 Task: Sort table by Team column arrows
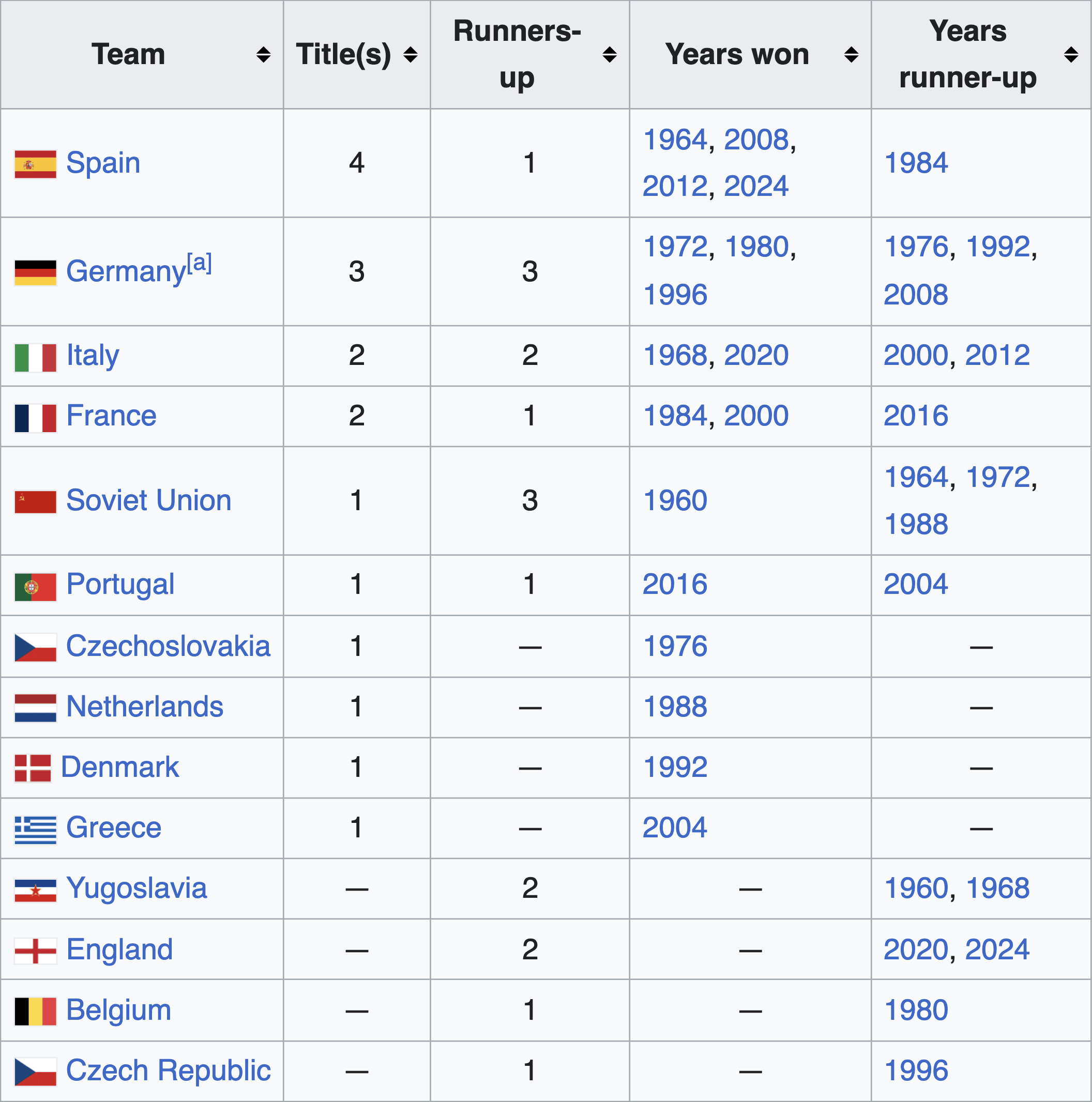[263, 55]
